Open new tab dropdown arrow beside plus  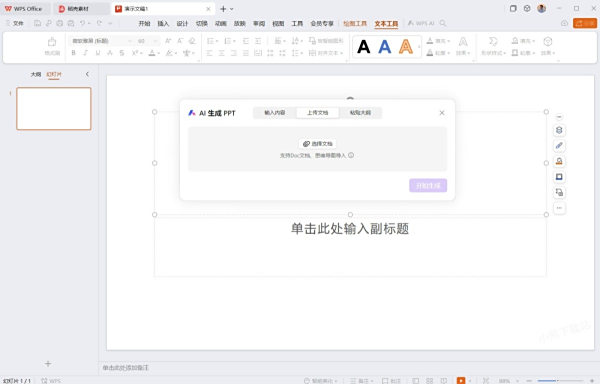(232, 9)
